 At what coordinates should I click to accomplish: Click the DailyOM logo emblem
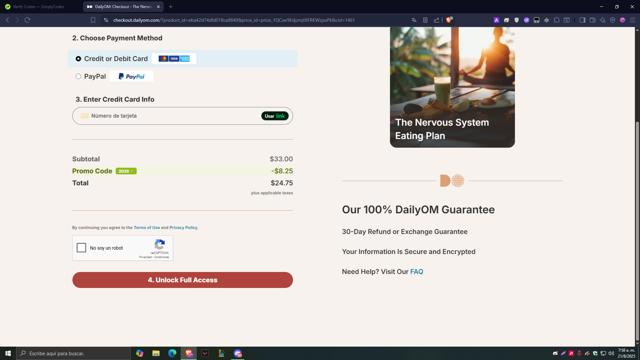(x=452, y=180)
